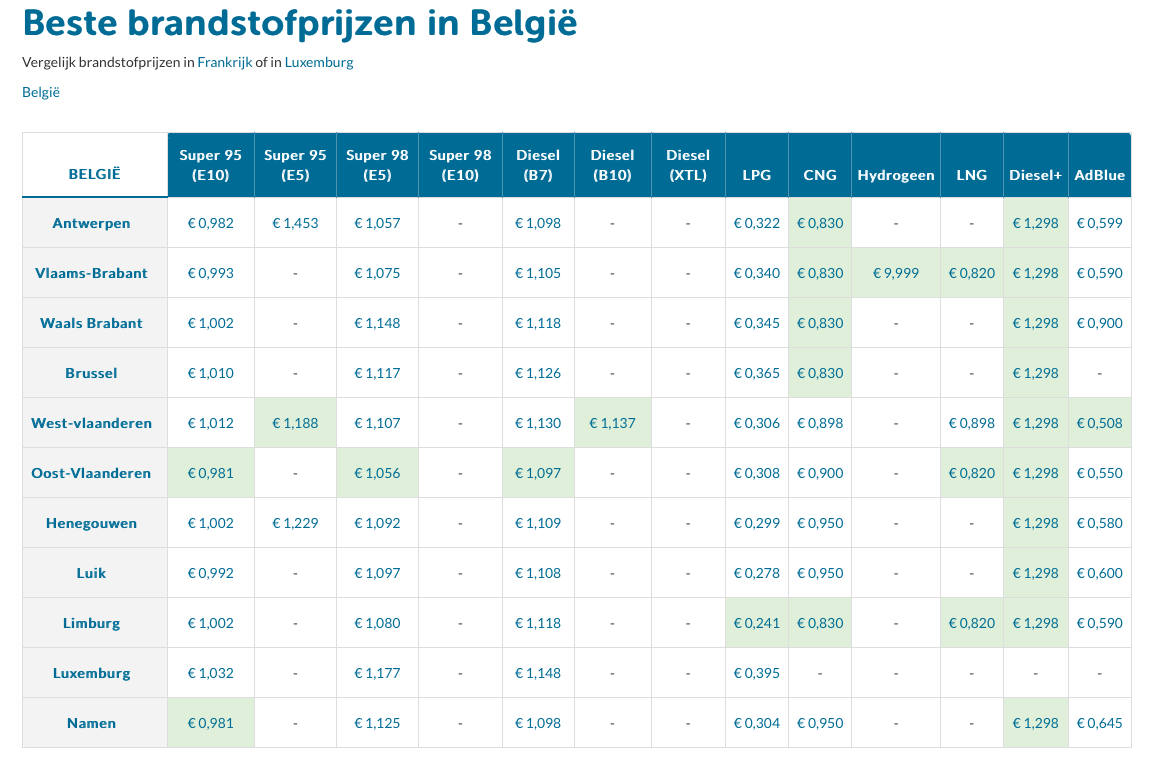This screenshot has width=1151, height=764.
Task: Click West-vlaanderen Diesel (B10) price € 1,137
Action: pyautogui.click(x=612, y=423)
